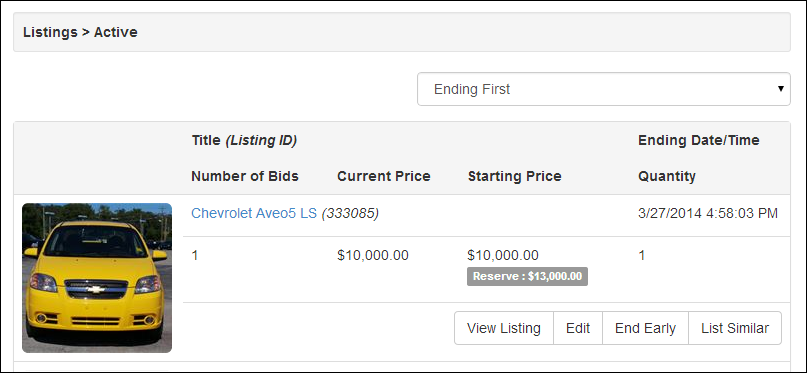Open the Chevrolet Aveo5 LS listing link
Image resolution: width=807 pixels, height=373 pixels.
pyautogui.click(x=254, y=214)
